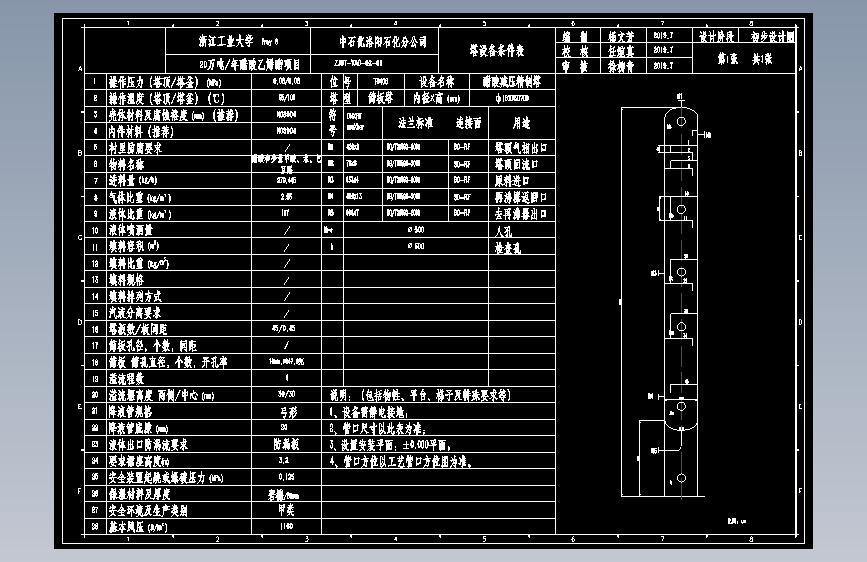The height and width of the screenshot is (562, 867).
Task: Click the 防涡板 value cell
Action: pos(286,444)
